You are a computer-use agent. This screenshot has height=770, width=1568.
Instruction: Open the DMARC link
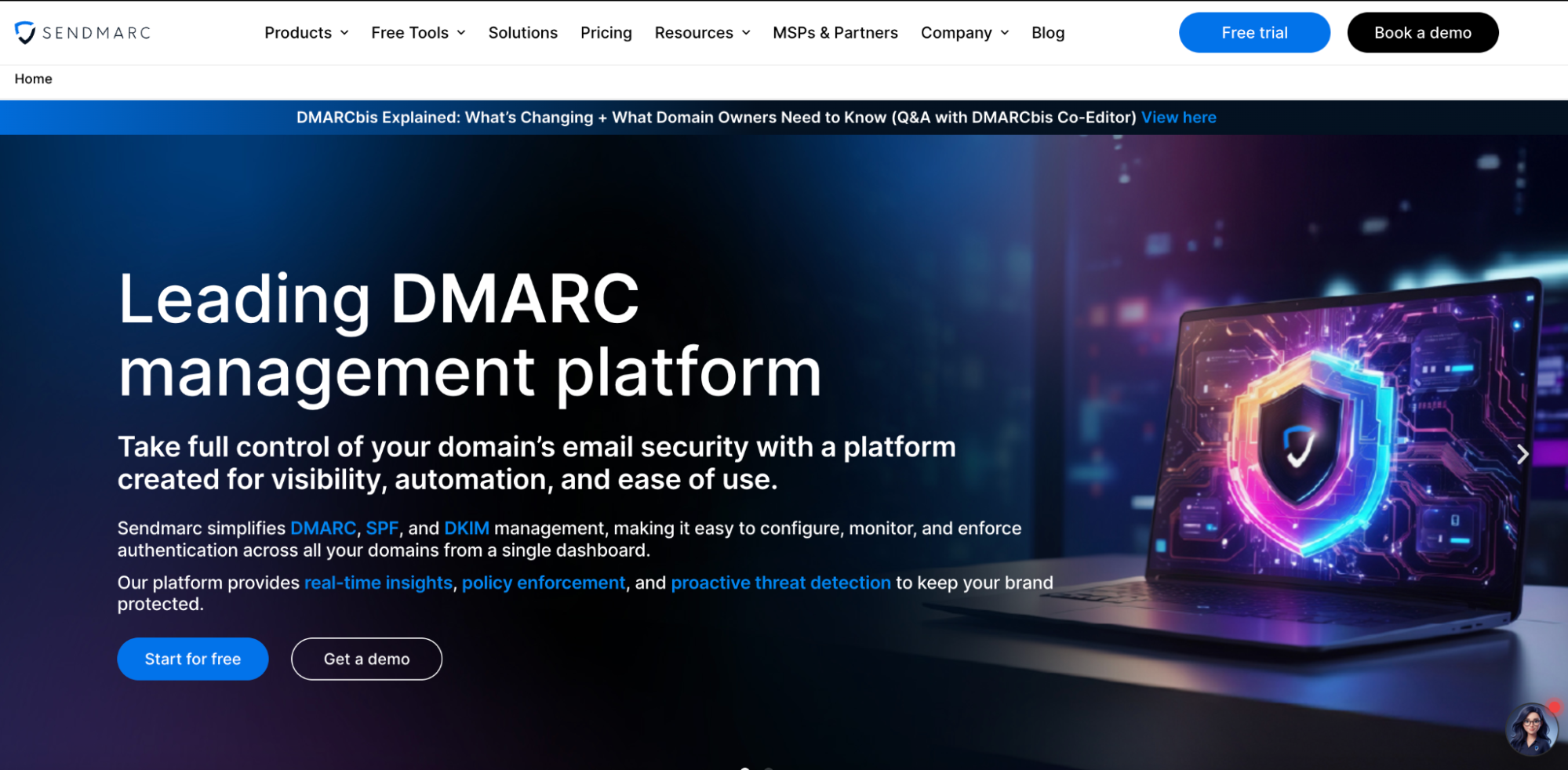[x=323, y=528]
